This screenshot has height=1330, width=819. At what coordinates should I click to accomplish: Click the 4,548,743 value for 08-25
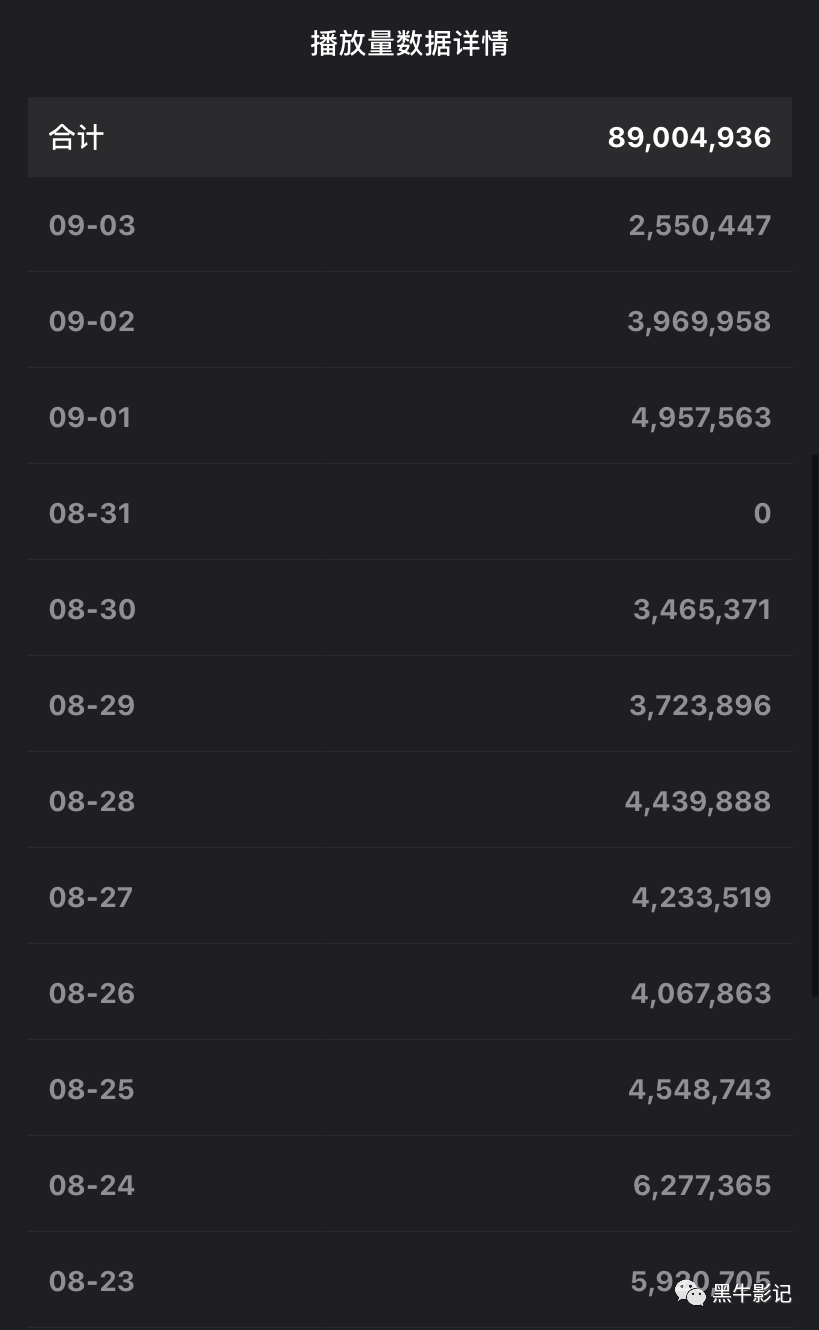(x=700, y=1089)
